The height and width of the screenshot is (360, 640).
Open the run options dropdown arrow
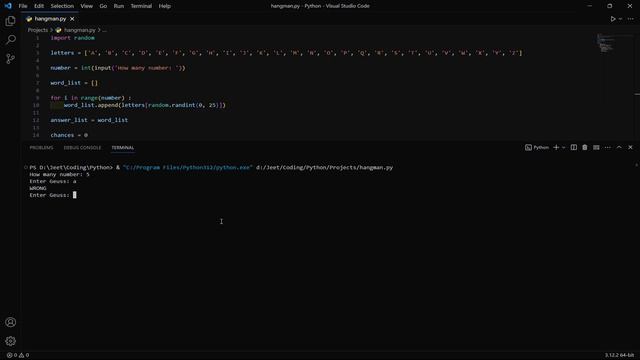click(x=620, y=19)
